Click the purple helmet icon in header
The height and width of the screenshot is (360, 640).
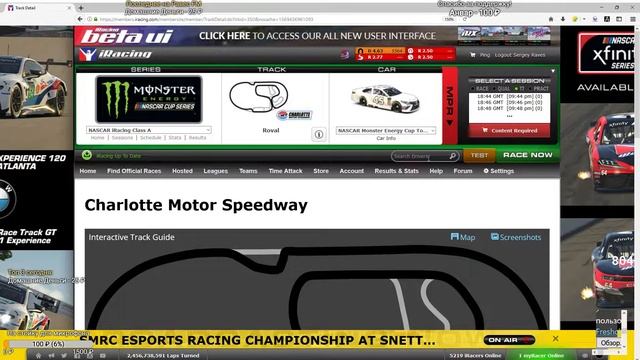click(x=345, y=54)
